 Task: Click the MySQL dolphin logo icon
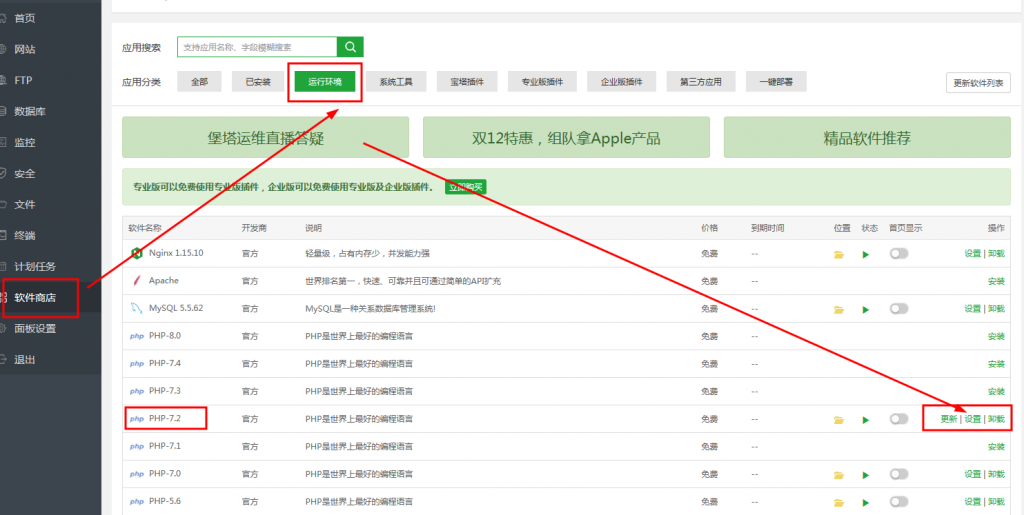[x=136, y=308]
